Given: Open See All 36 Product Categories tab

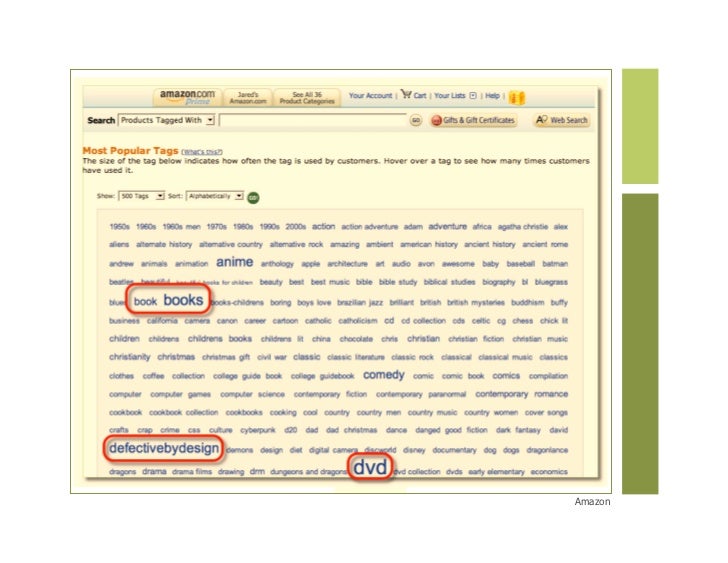Looking at the screenshot, I should pyautogui.click(x=307, y=97).
